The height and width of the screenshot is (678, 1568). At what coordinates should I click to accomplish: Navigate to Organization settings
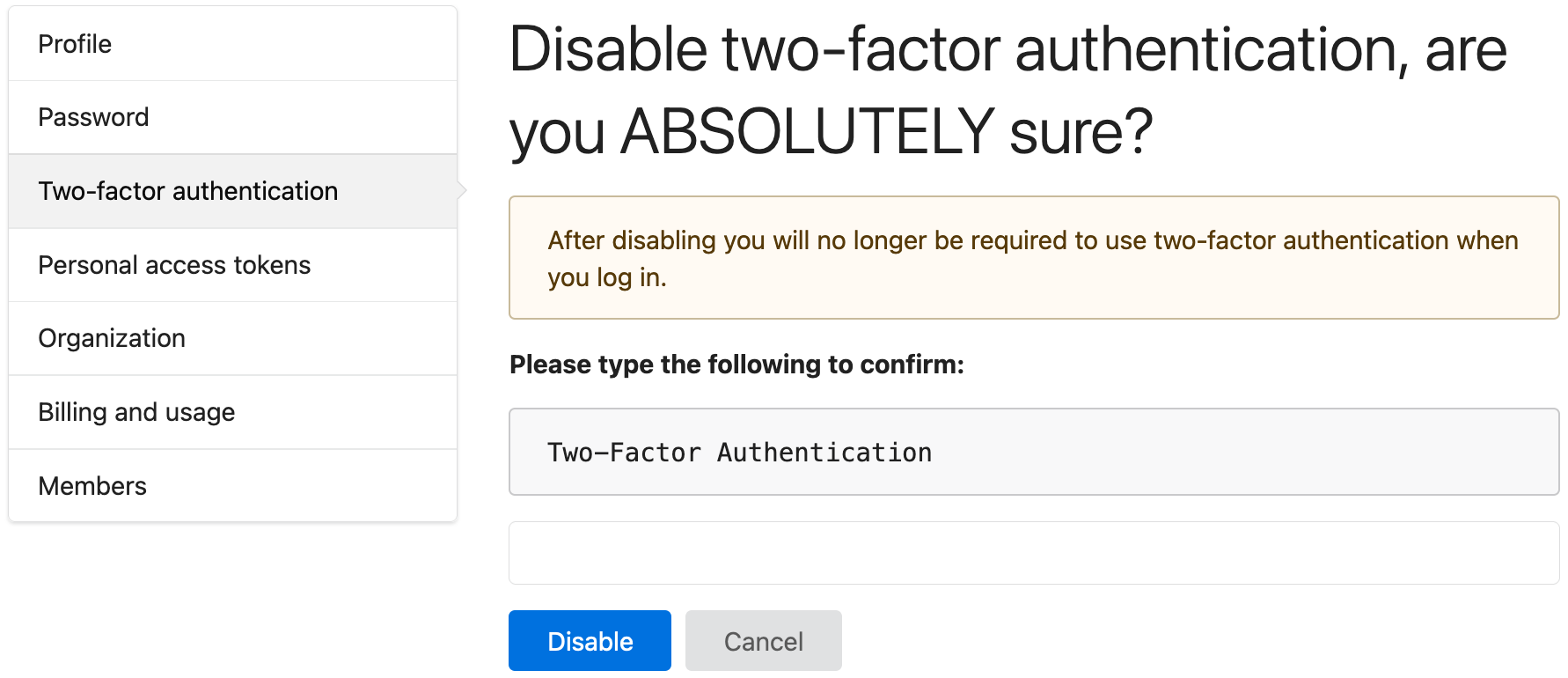point(112,338)
